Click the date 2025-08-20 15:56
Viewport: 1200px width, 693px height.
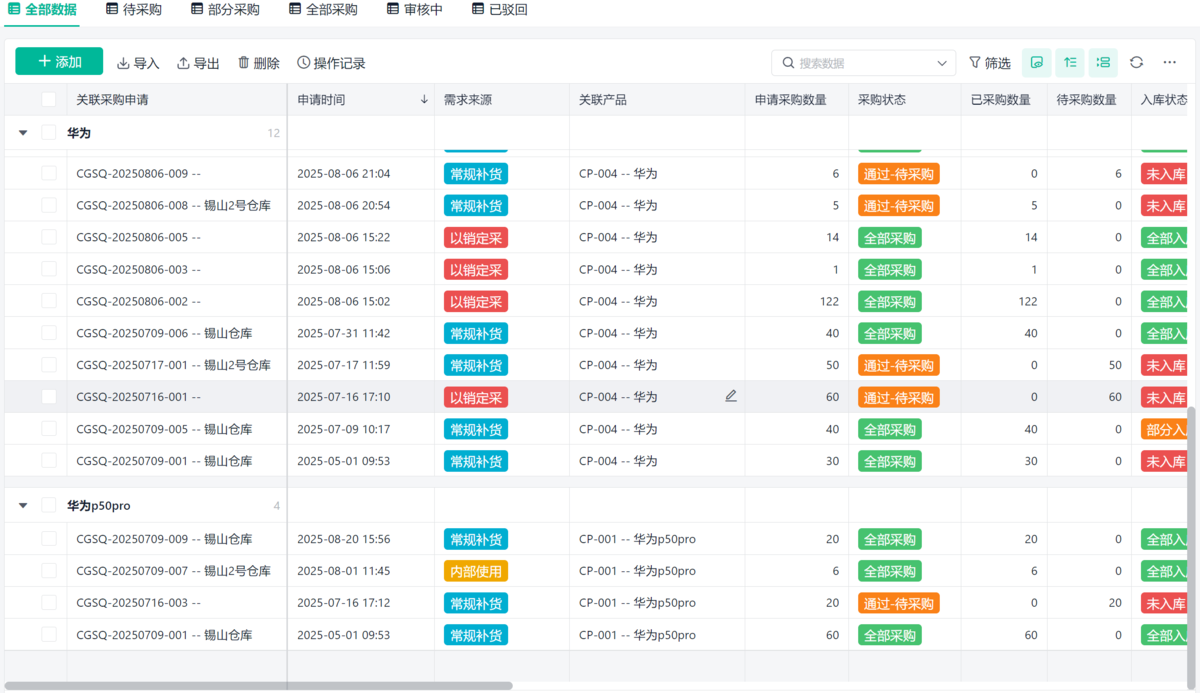pos(344,539)
